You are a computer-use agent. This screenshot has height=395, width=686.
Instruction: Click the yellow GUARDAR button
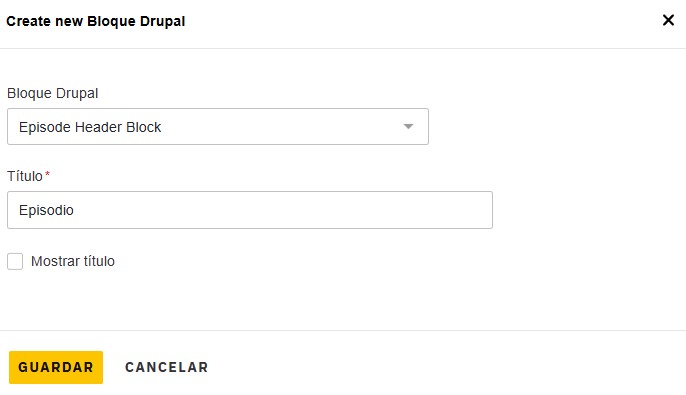pos(56,367)
